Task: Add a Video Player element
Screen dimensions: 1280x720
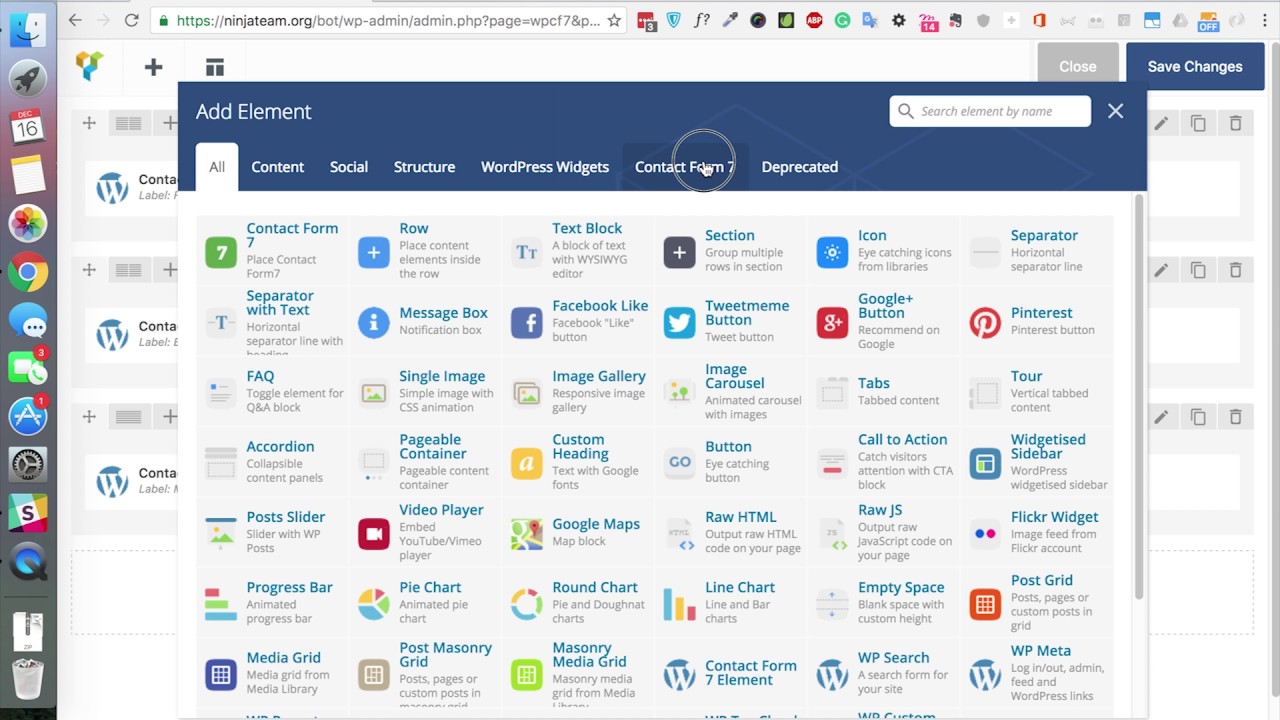Action: (x=425, y=533)
